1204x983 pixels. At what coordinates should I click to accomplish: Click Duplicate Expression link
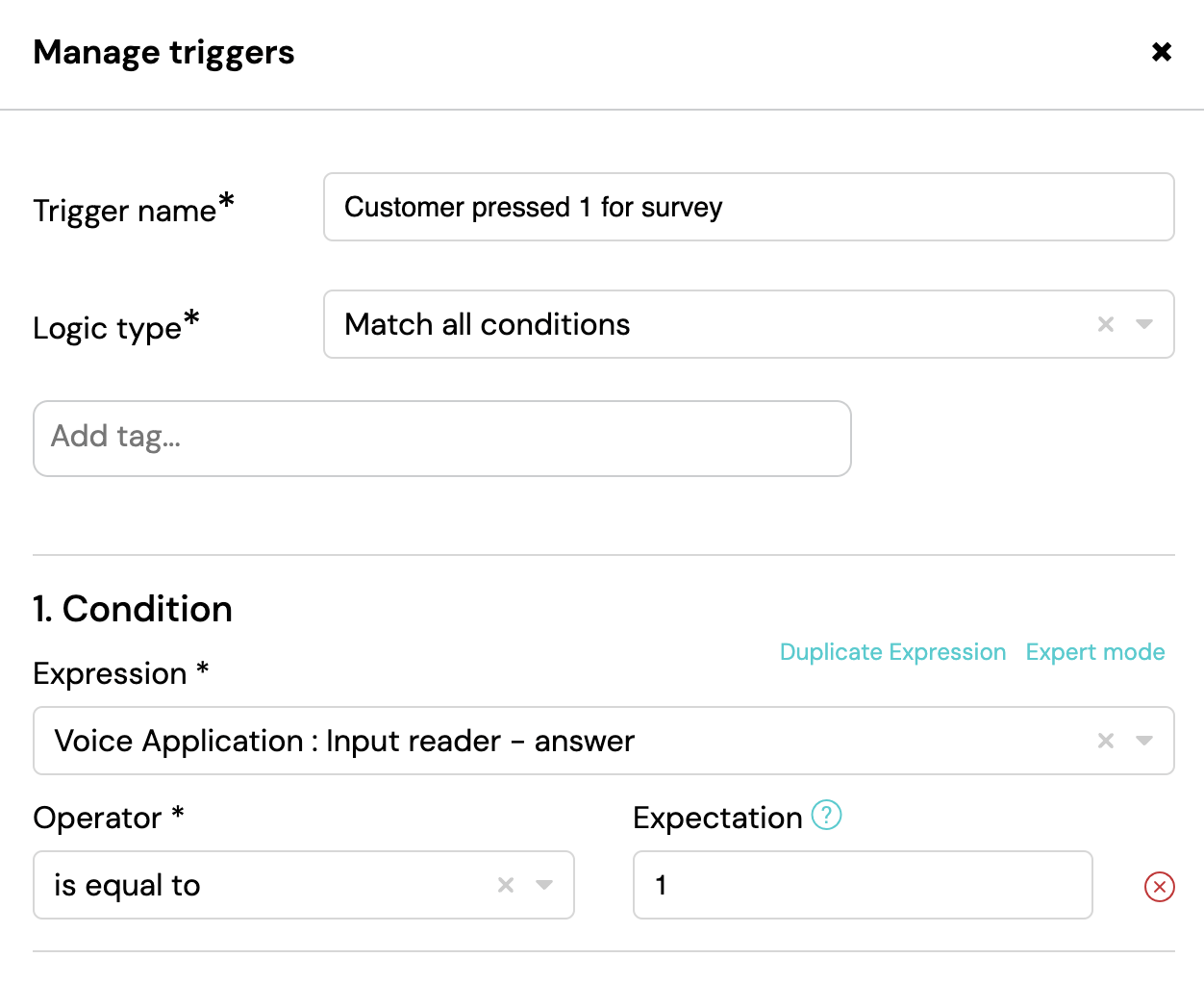pyautogui.click(x=892, y=652)
